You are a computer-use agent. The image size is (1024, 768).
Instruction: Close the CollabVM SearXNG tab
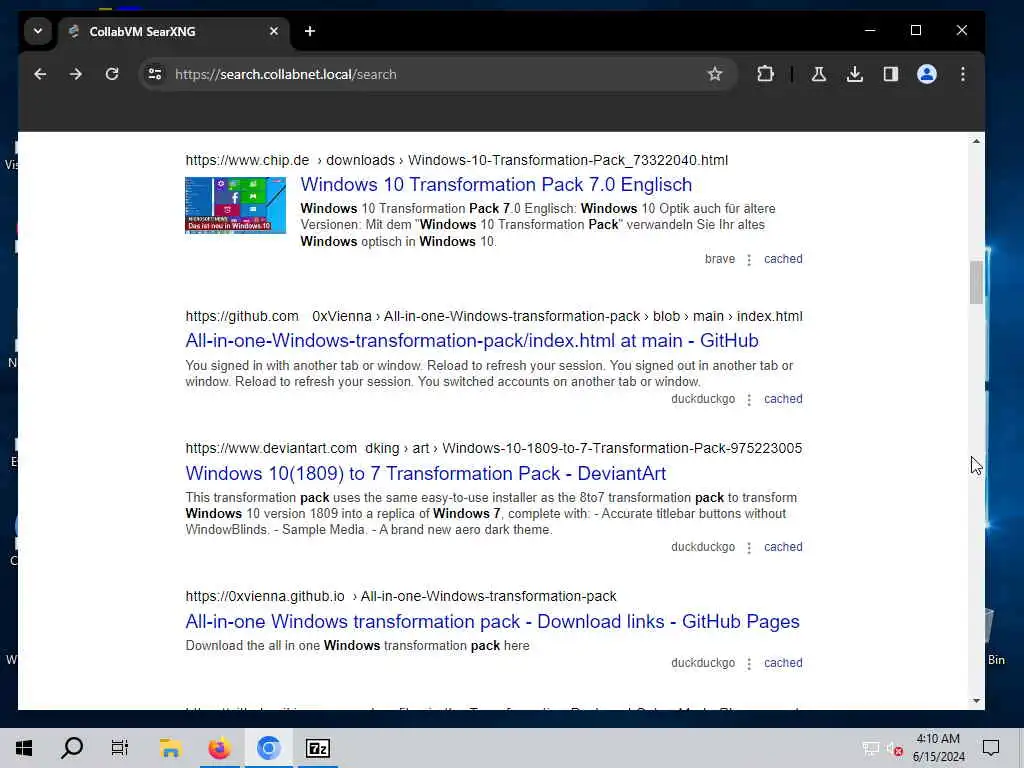click(x=274, y=31)
